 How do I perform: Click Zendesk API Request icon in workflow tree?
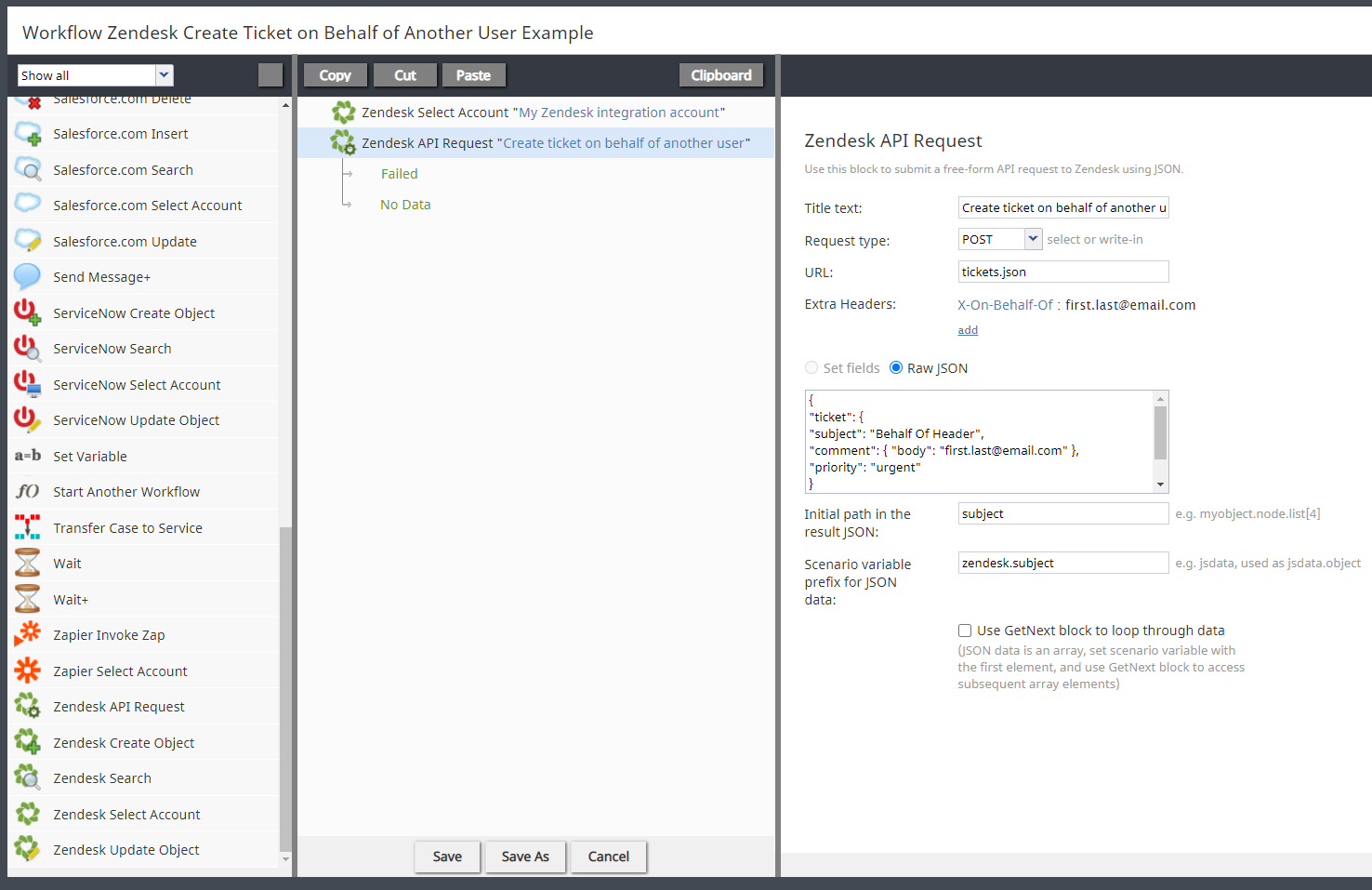[344, 142]
